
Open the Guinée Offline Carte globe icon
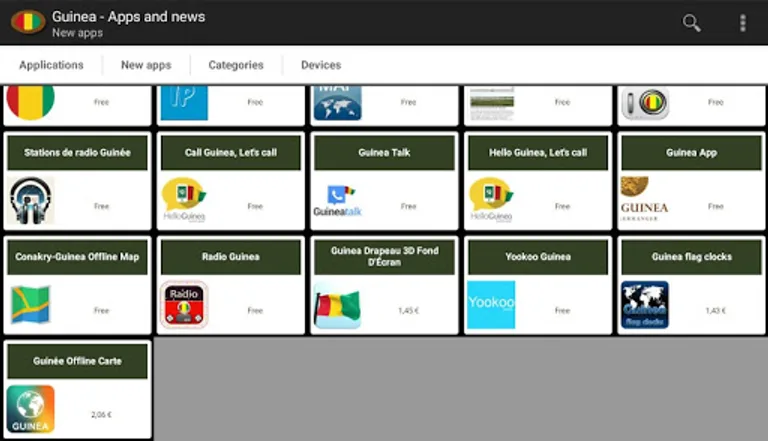click(30, 409)
